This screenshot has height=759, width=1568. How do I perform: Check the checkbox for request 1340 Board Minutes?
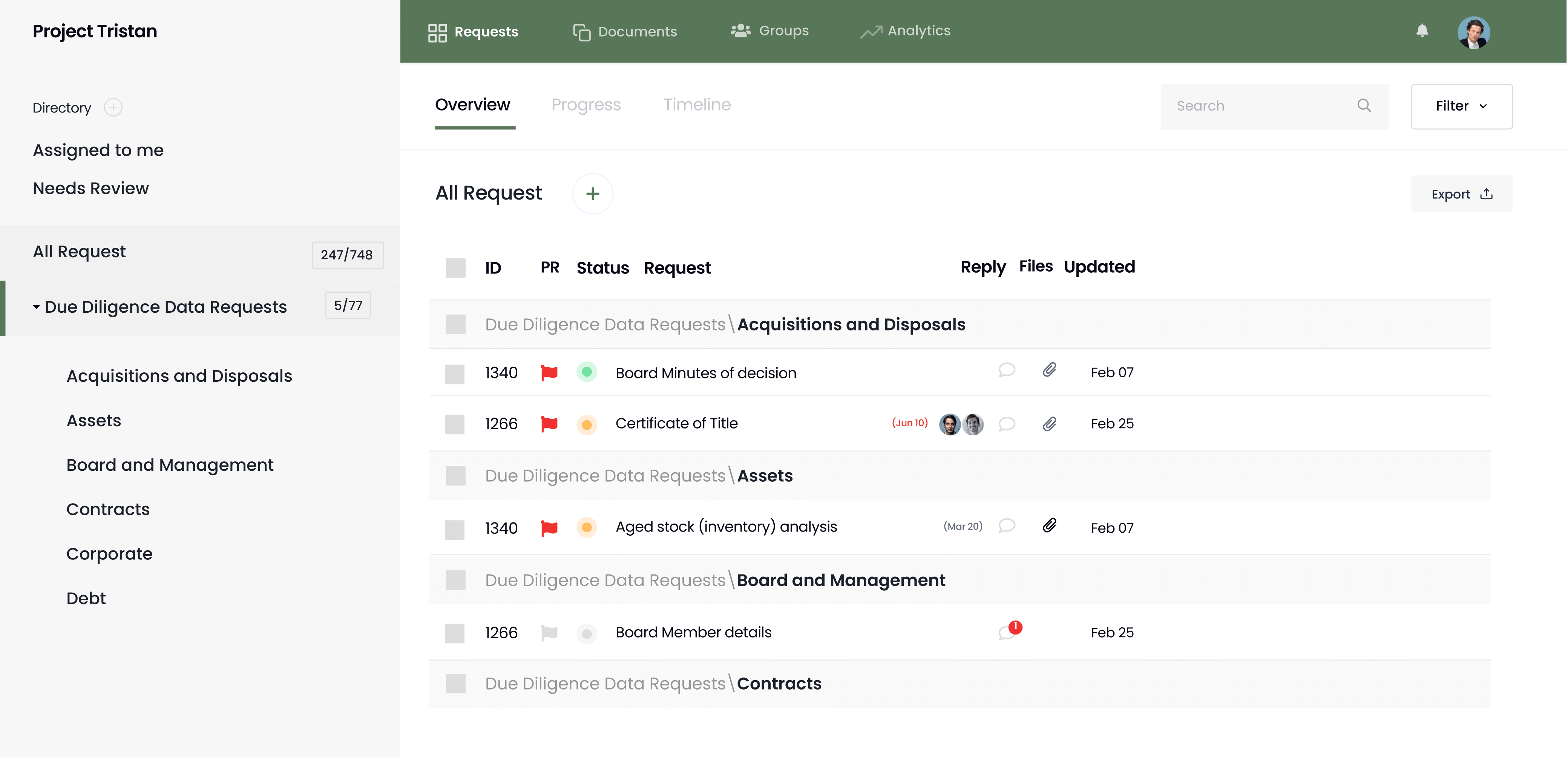[455, 373]
